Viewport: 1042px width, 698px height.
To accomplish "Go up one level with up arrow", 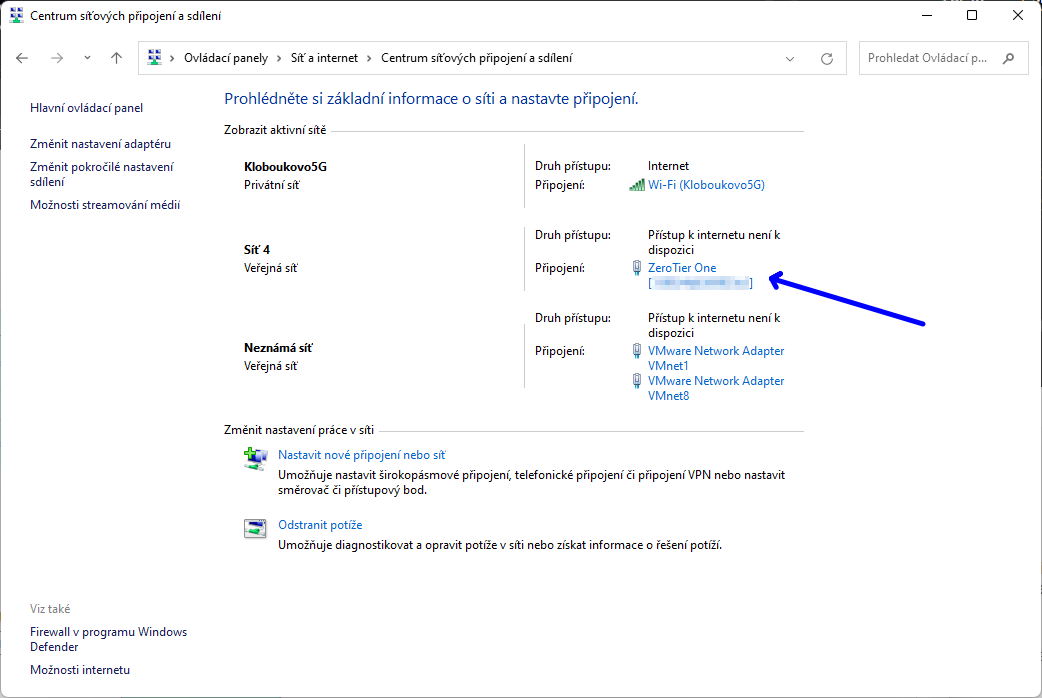I will (x=116, y=58).
